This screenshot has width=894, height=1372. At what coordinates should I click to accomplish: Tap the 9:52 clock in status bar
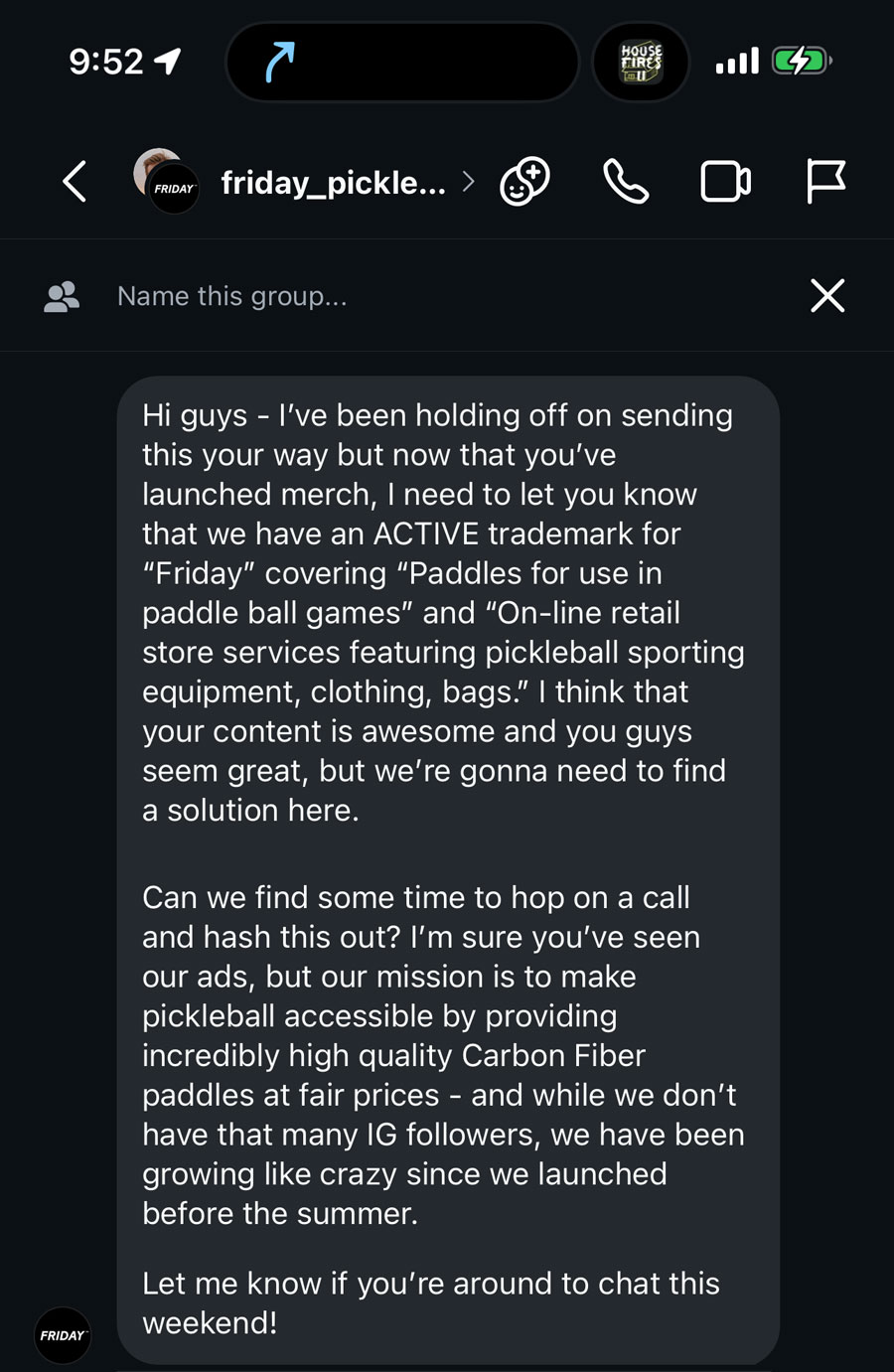click(106, 62)
